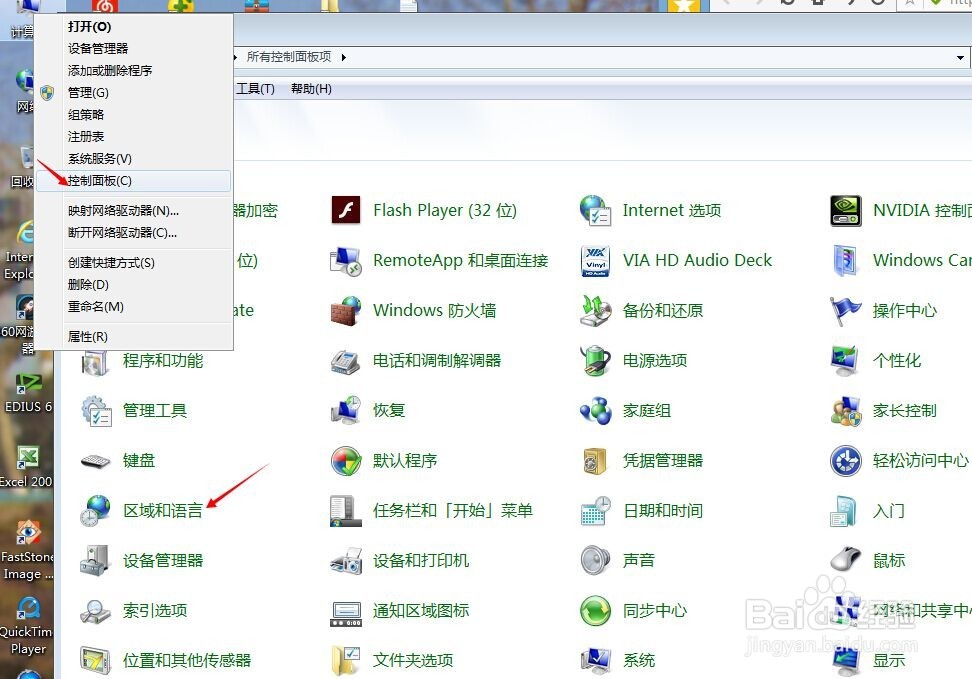The height and width of the screenshot is (679, 972).
Task: Open 入门 link
Action: (x=889, y=511)
